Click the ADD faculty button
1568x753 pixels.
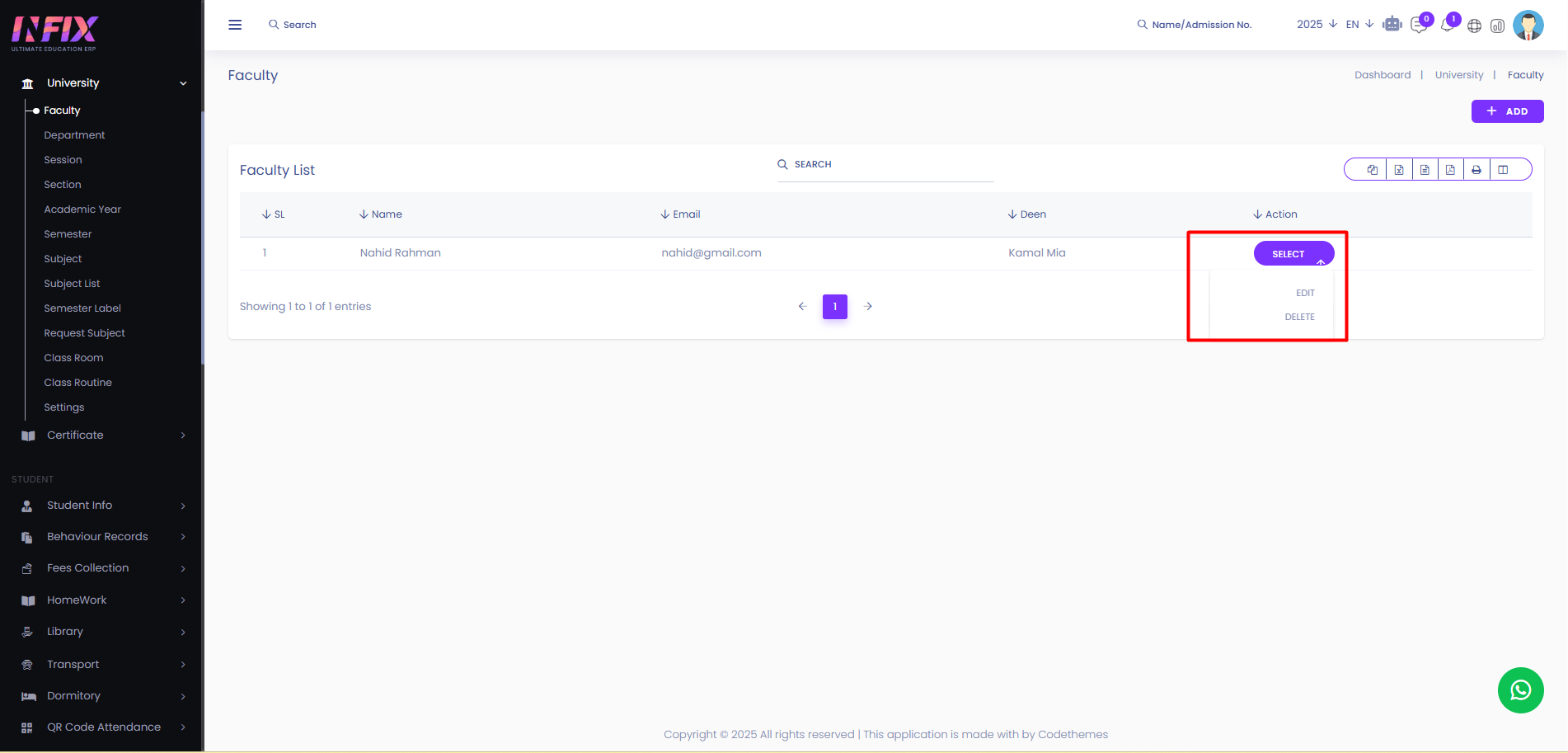click(x=1507, y=111)
